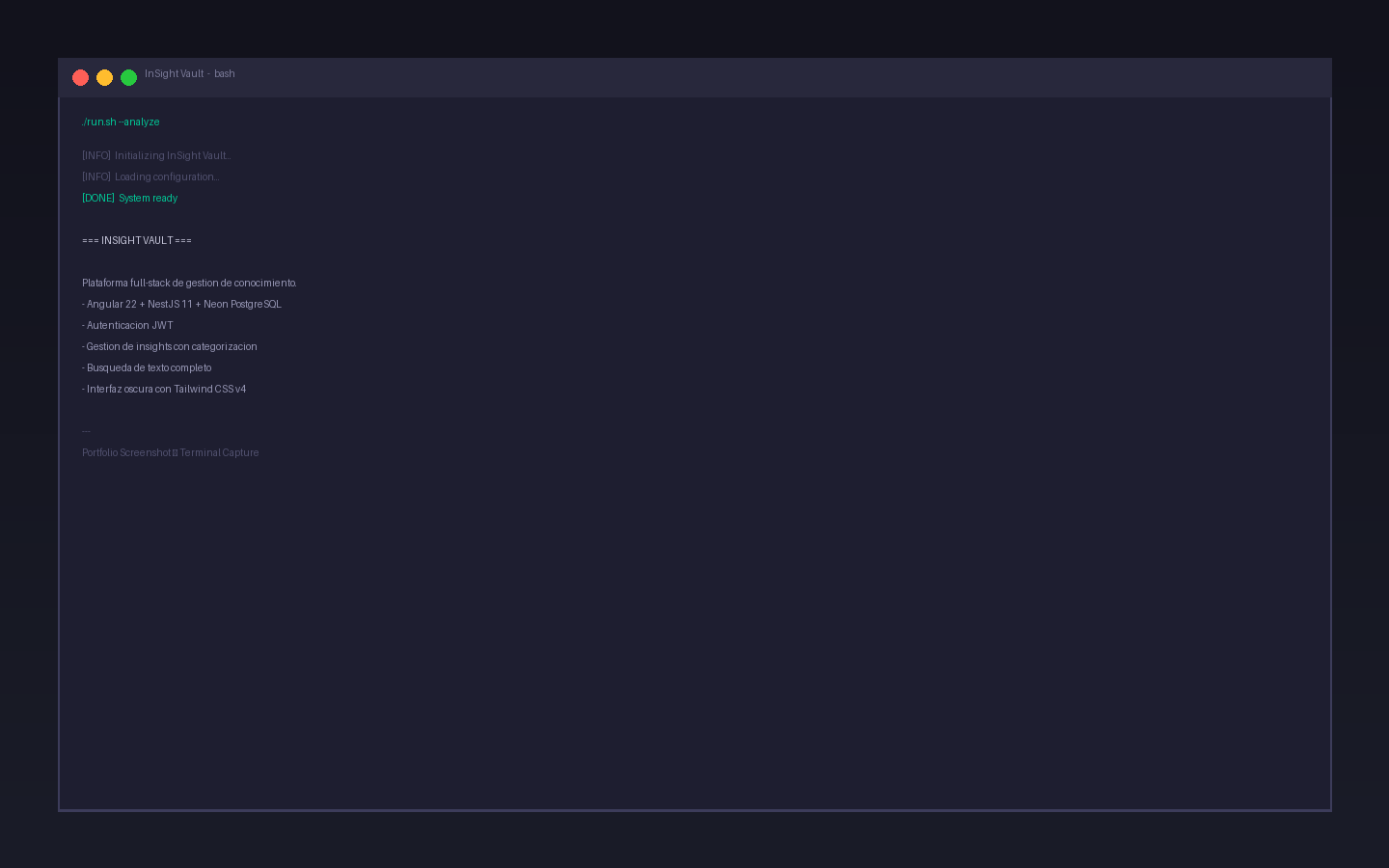1389x868 pixels.
Task: Click the '=== INSIGHT VAULT ===' header line
Action: (x=137, y=240)
